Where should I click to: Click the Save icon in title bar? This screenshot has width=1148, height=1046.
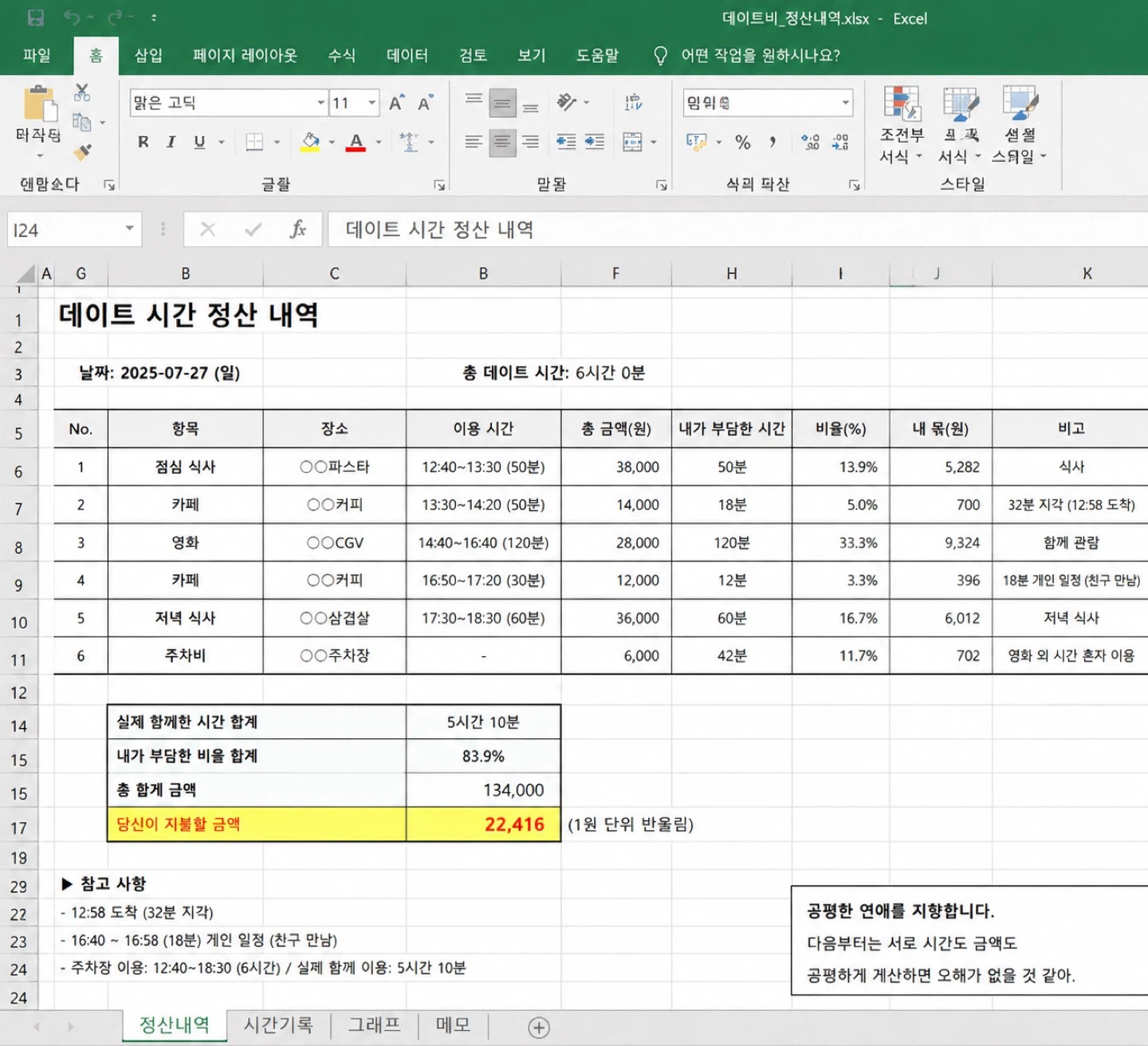[x=35, y=18]
